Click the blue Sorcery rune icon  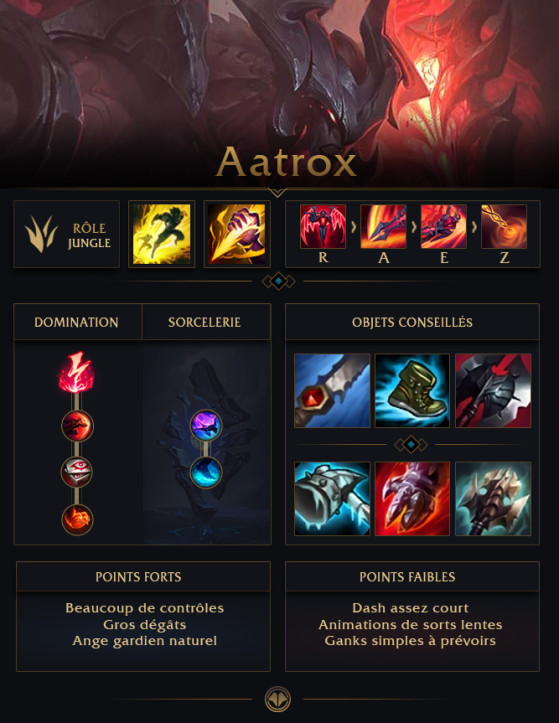point(206,472)
